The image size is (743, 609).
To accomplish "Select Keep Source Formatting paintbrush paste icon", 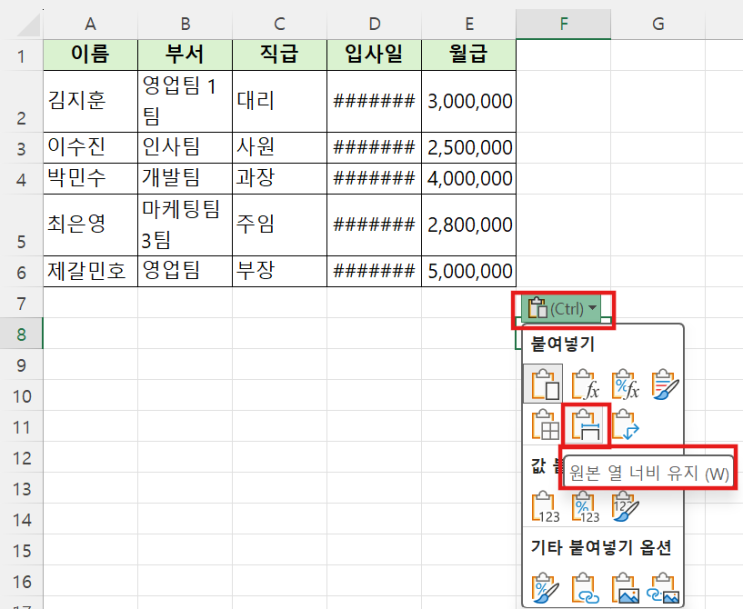I will [x=665, y=384].
